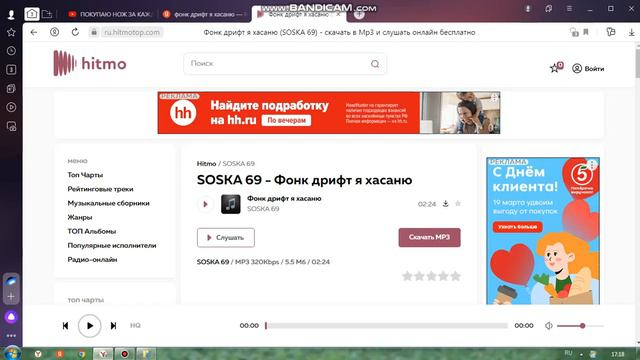Open Топ Чарты menu link
This screenshot has width=640, height=360.
85,175
